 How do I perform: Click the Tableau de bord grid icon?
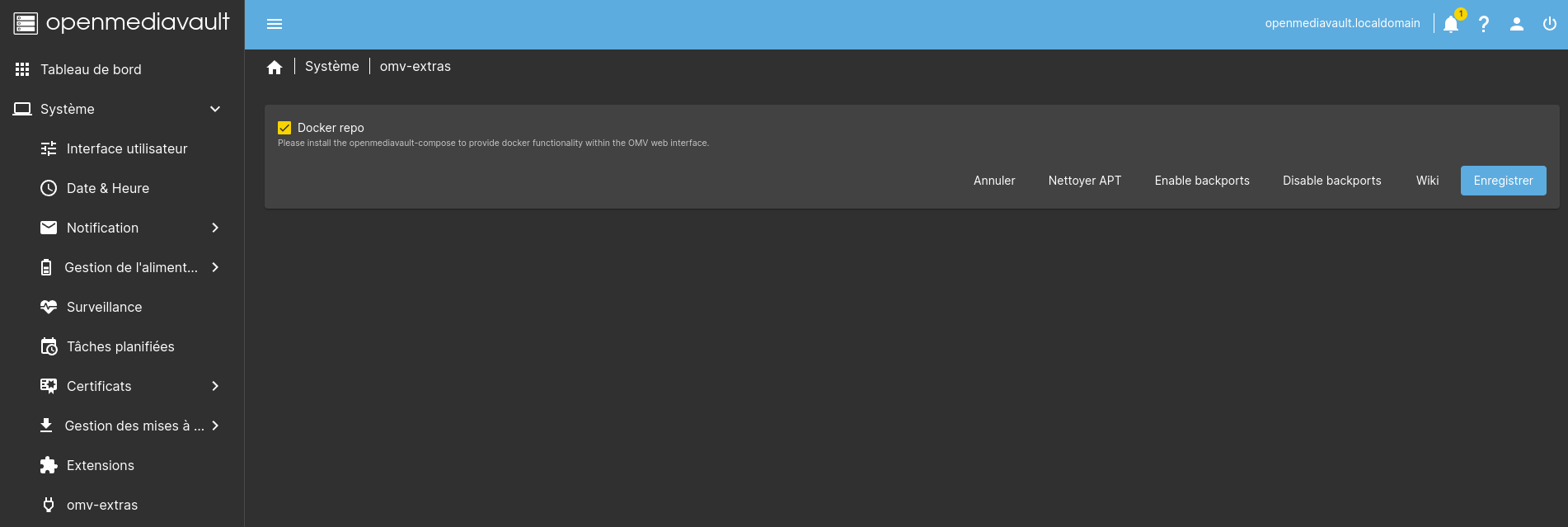pyautogui.click(x=22, y=69)
